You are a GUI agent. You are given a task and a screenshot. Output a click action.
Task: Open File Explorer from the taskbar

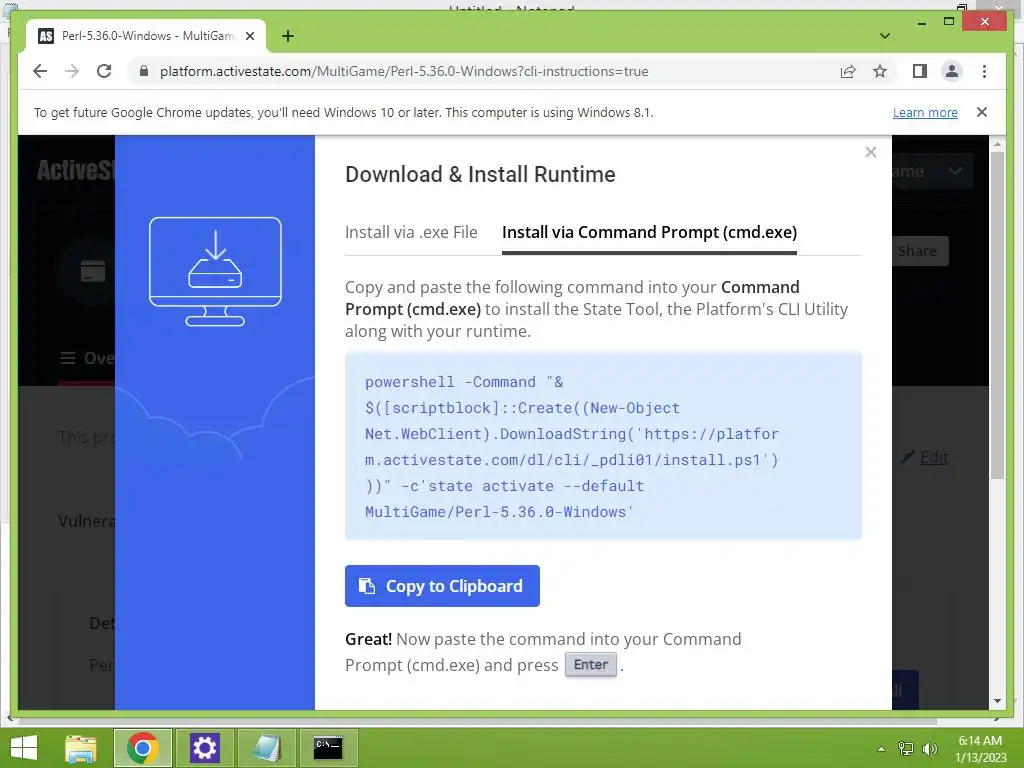81,748
